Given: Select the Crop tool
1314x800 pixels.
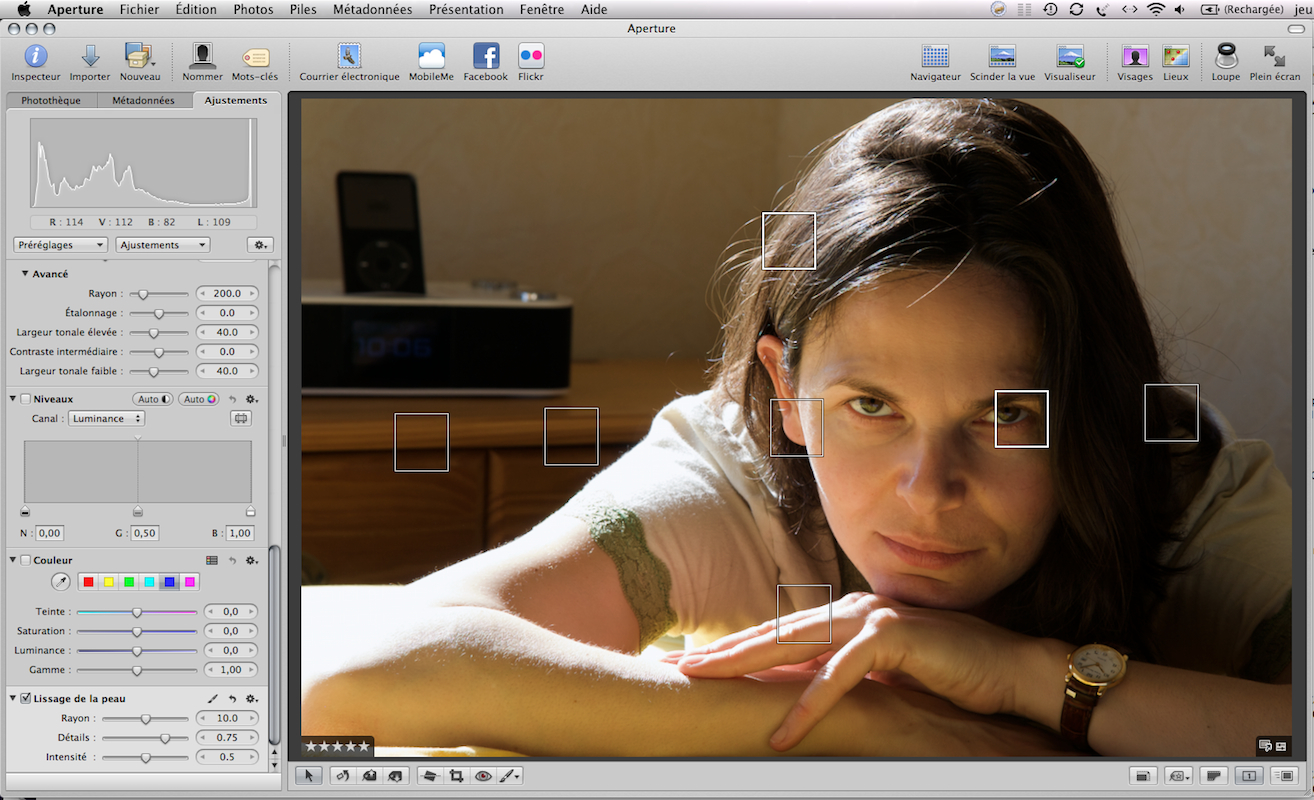Looking at the screenshot, I should tap(457, 775).
